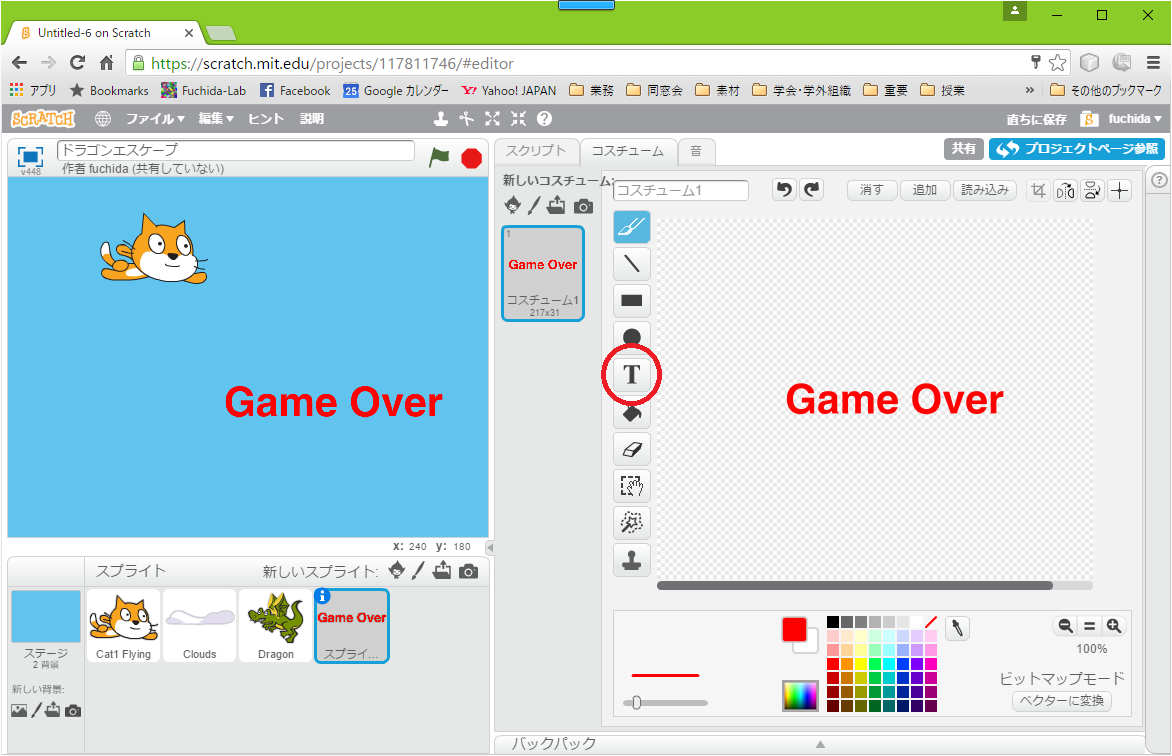
Task: Select the Line drawing tool
Action: pyautogui.click(x=632, y=264)
